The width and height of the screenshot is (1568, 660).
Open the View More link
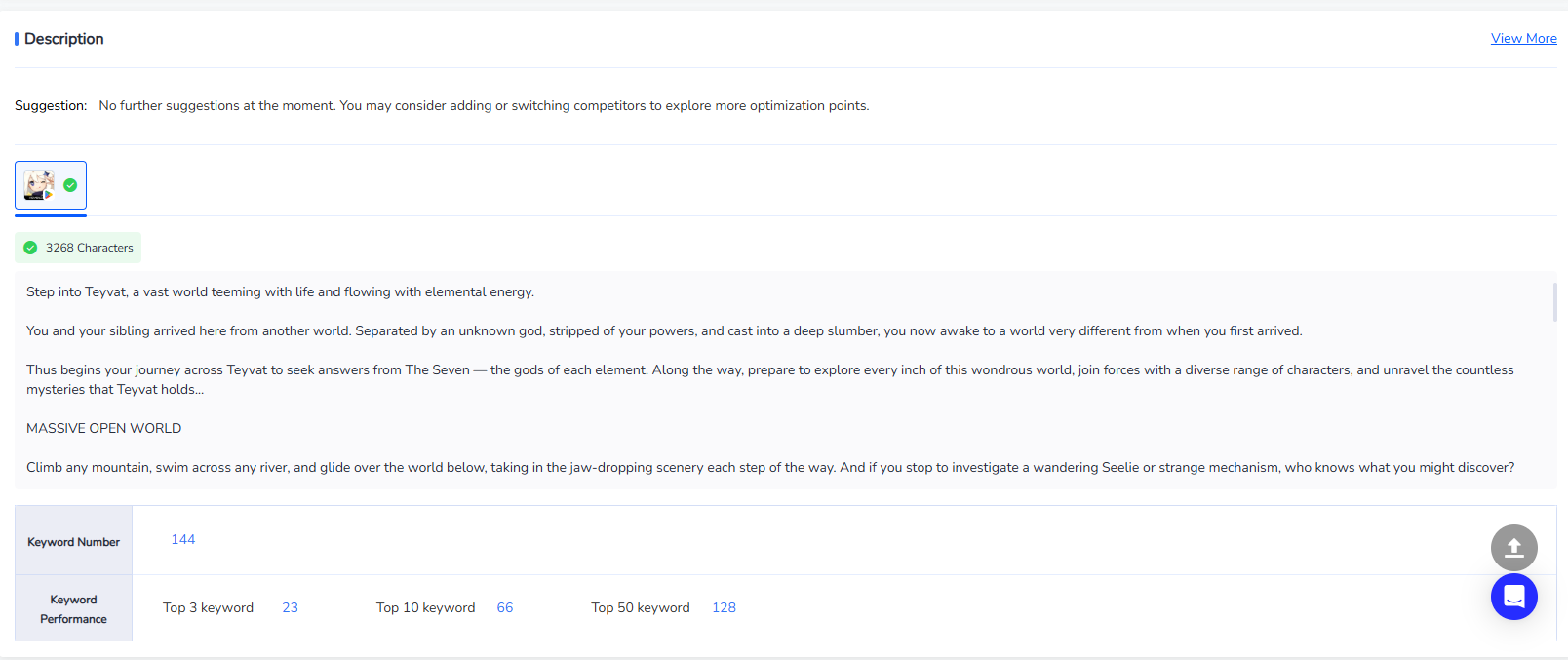(x=1523, y=39)
